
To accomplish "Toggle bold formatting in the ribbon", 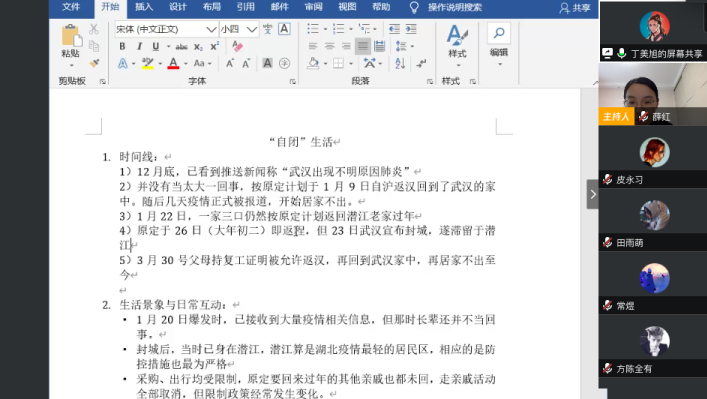I will (x=122, y=46).
